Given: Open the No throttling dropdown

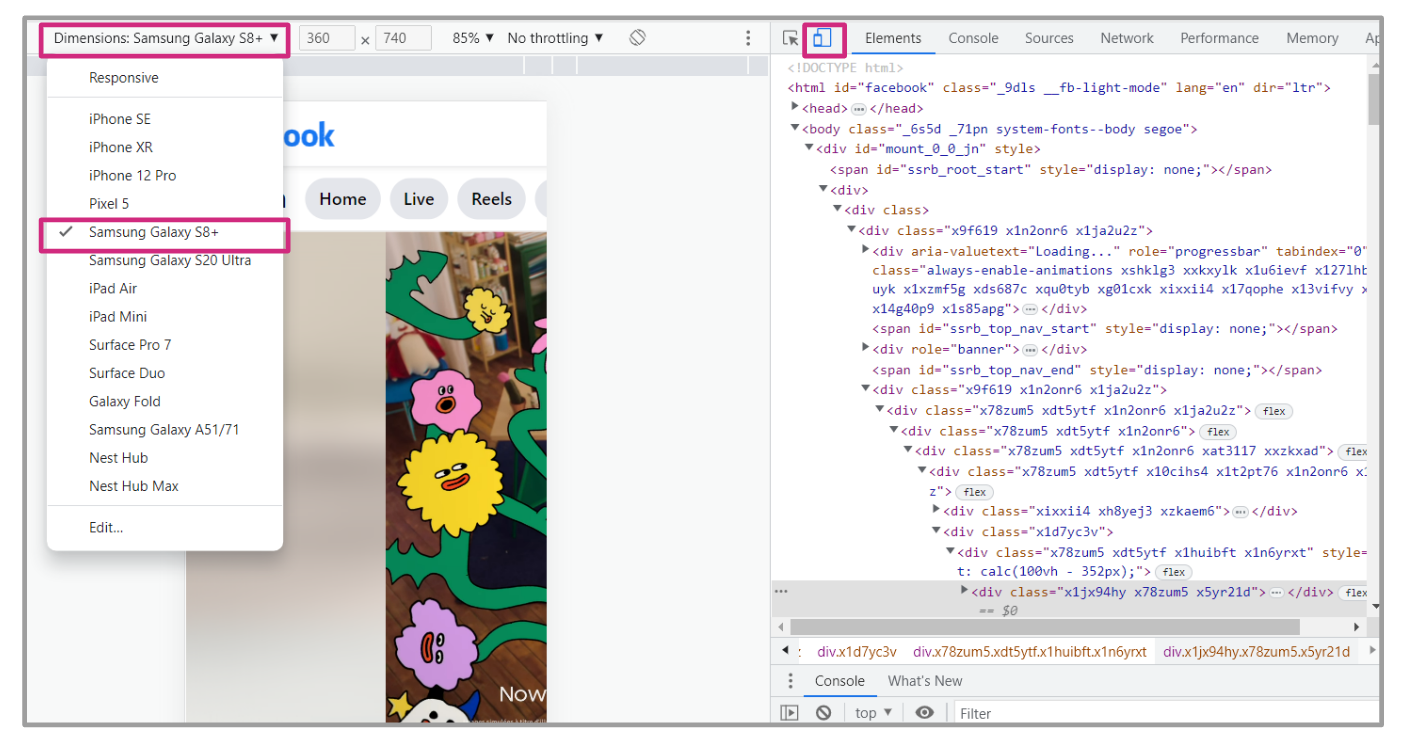Looking at the screenshot, I should pyautogui.click(x=555, y=38).
